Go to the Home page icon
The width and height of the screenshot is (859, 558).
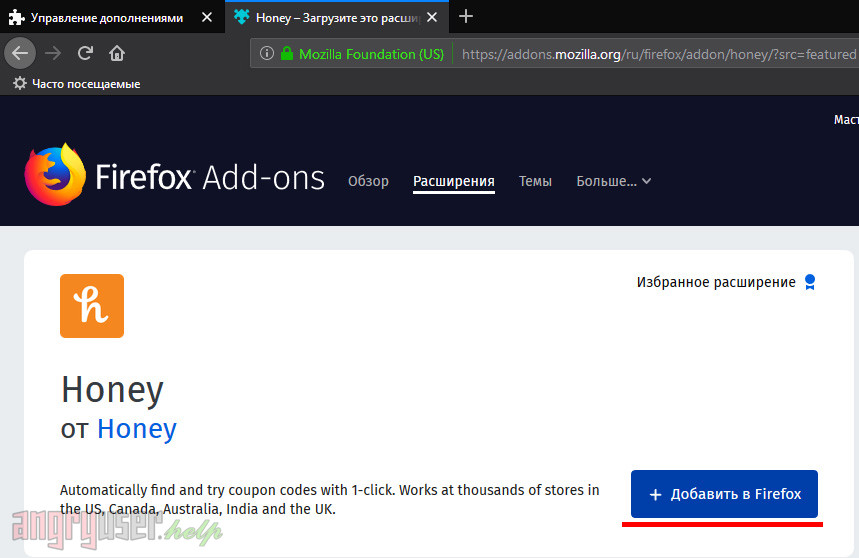(x=117, y=53)
